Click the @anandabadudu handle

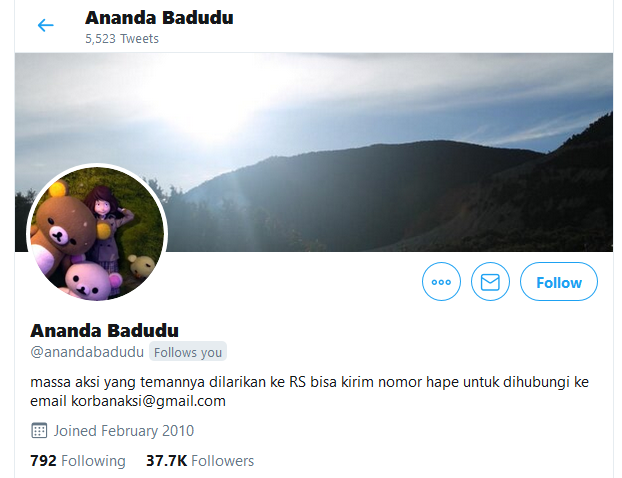tap(87, 352)
